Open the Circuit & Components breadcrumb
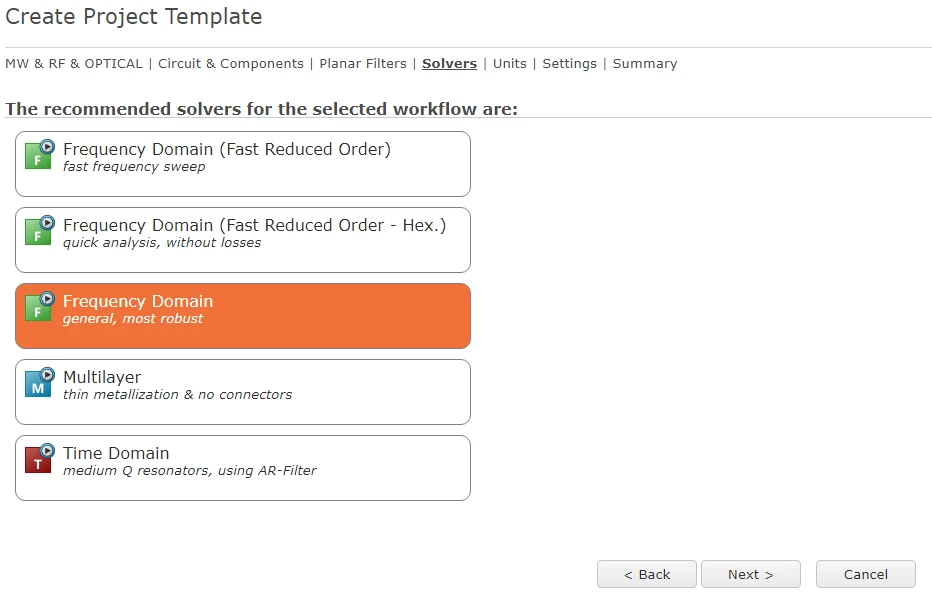The image size is (932, 597). (x=231, y=64)
